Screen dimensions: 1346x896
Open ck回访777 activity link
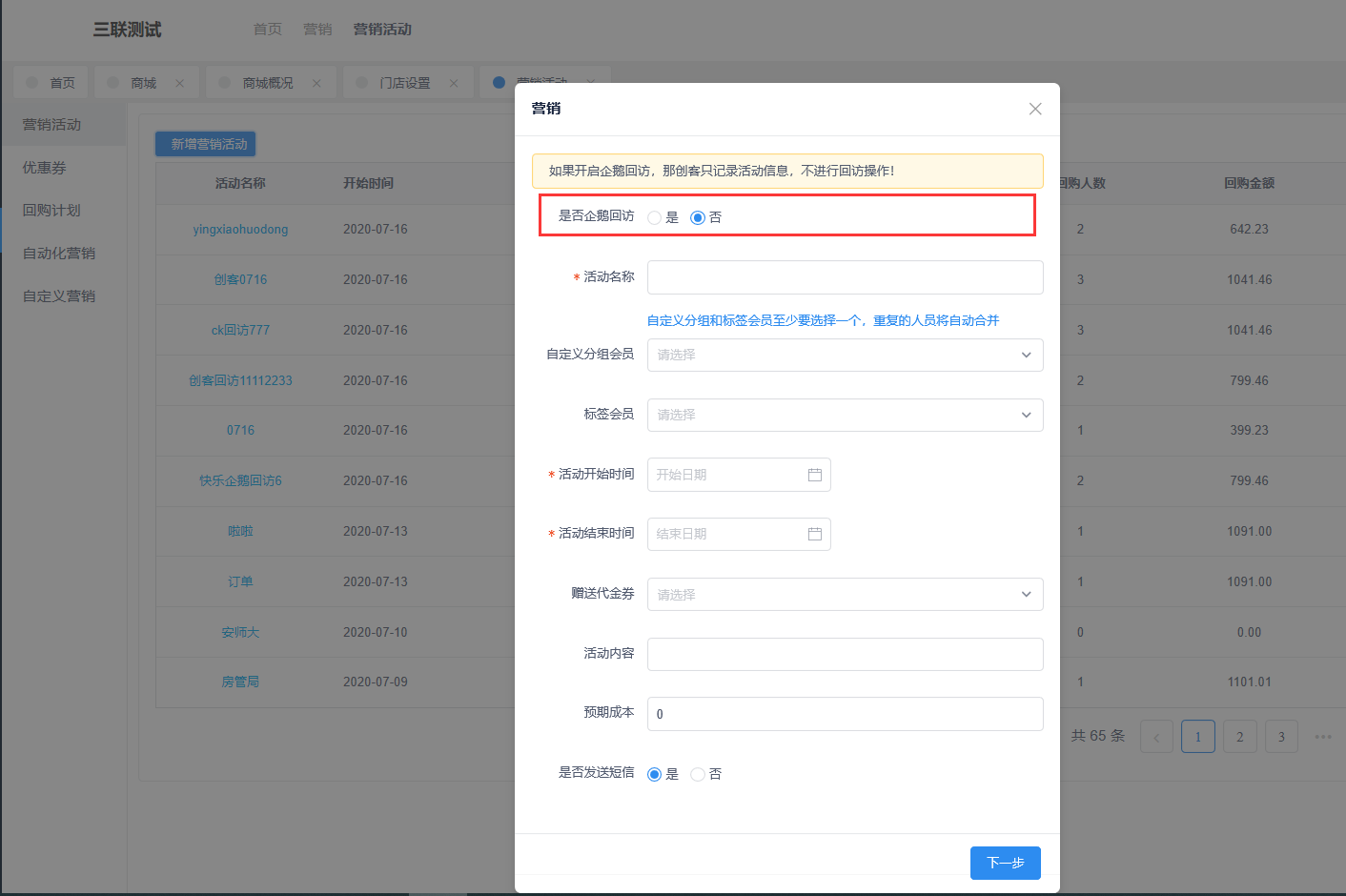(240, 330)
